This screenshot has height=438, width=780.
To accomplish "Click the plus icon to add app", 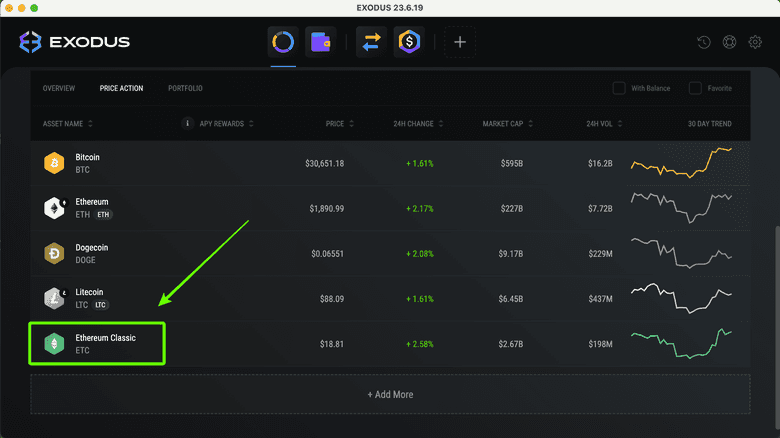I will 460,43.
